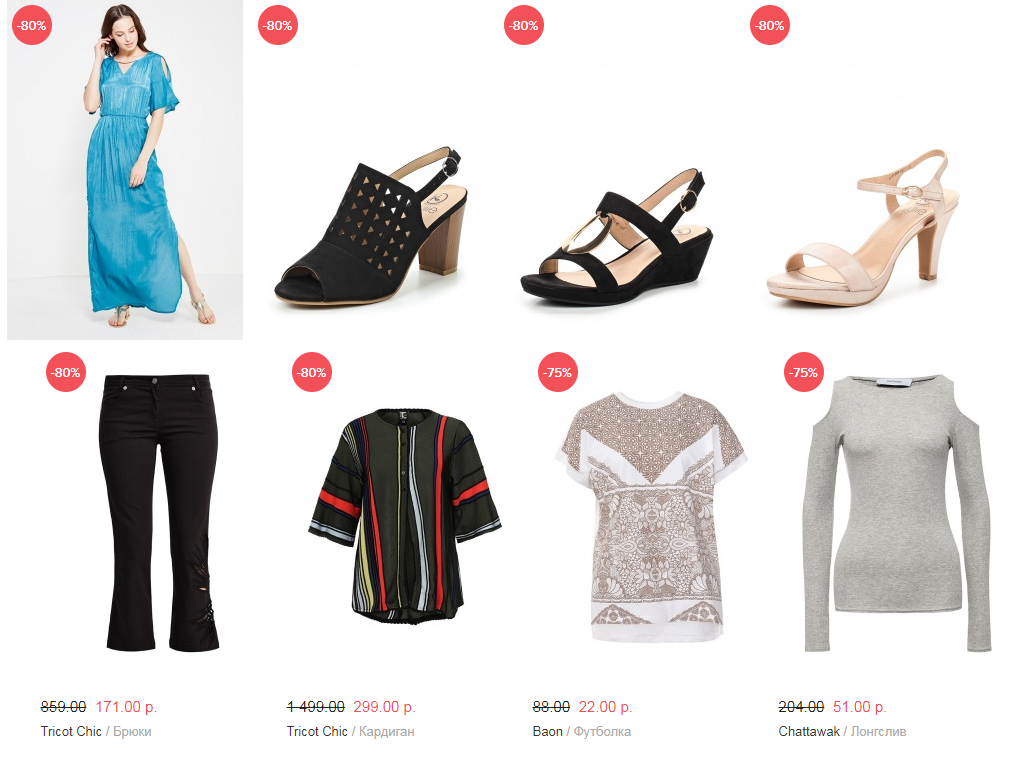Click the -80% badge on perforated sandal
Image resolution: width=1027 pixels, height=769 pixels.
coord(278,26)
